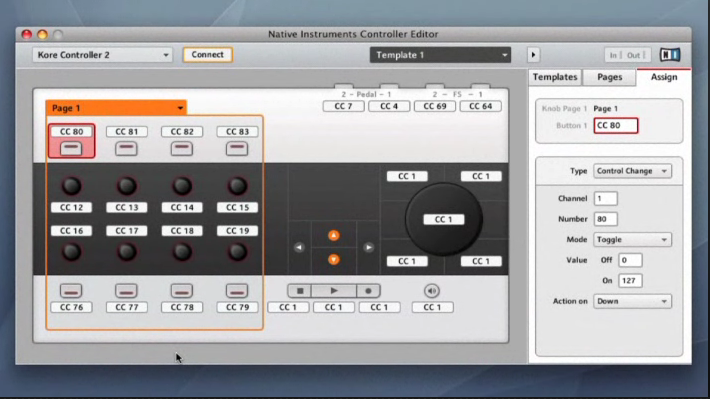This screenshot has height=399, width=710.
Task: Select the knob labeled CC 16
Action: 72,252
